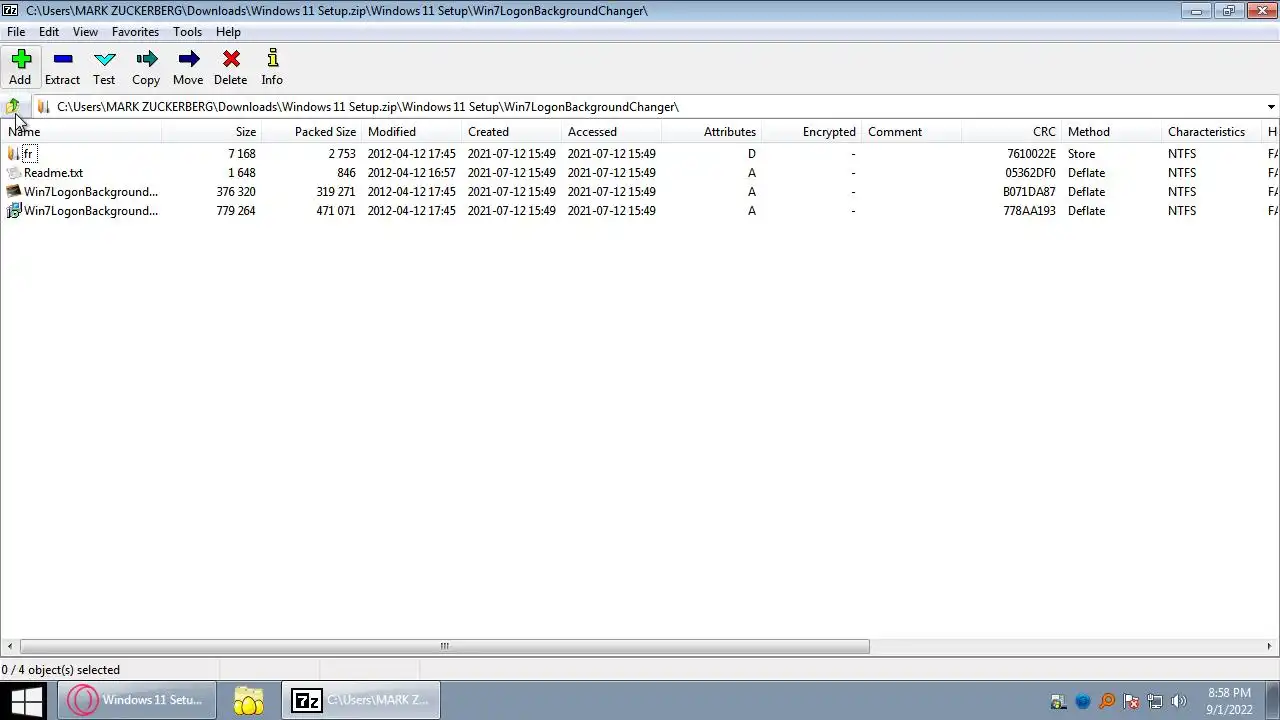Click status bar 0 / 4 object(s) selected

point(61,670)
